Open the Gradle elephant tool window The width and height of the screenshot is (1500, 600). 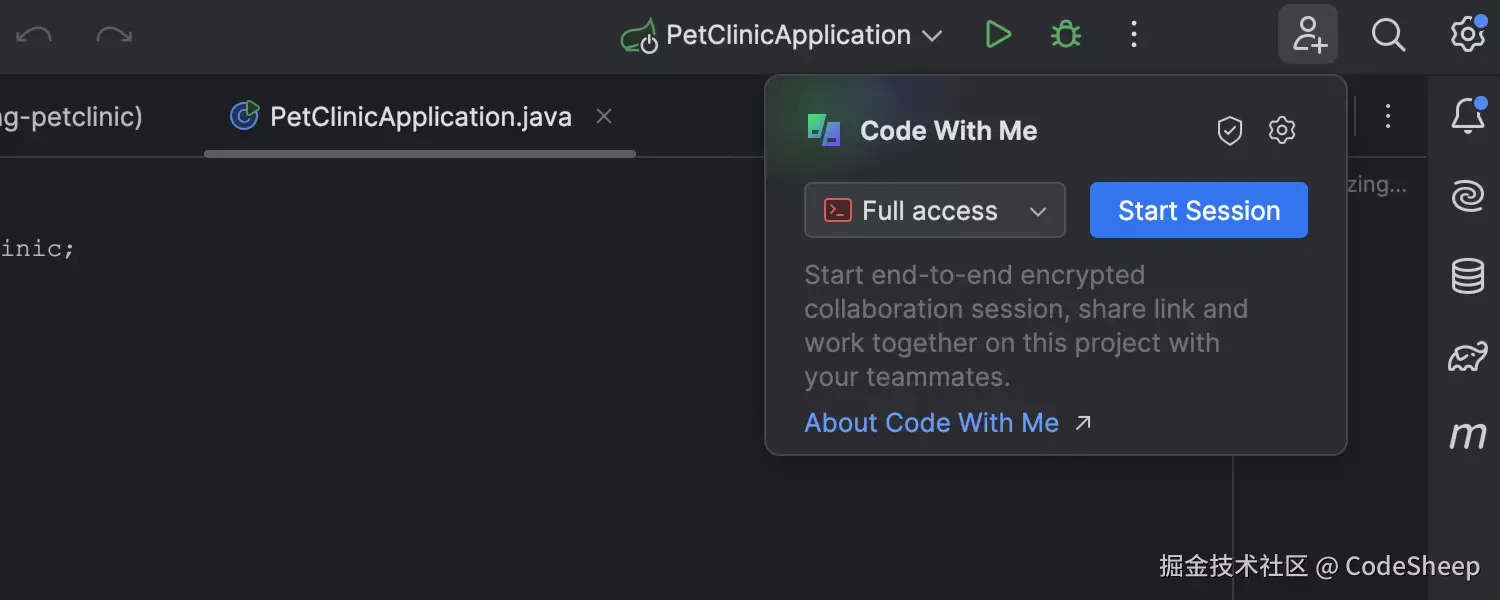1467,356
